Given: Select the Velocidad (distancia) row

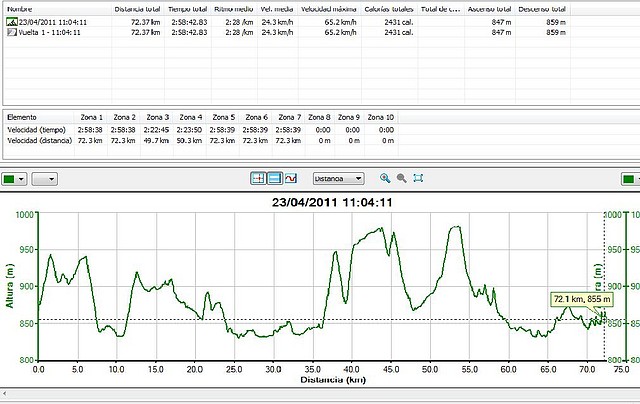Looking at the screenshot, I should pos(201,140).
